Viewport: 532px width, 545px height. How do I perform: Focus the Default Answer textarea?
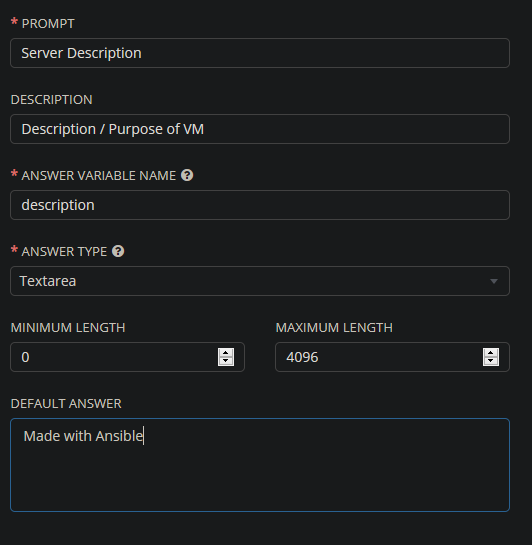(260, 465)
